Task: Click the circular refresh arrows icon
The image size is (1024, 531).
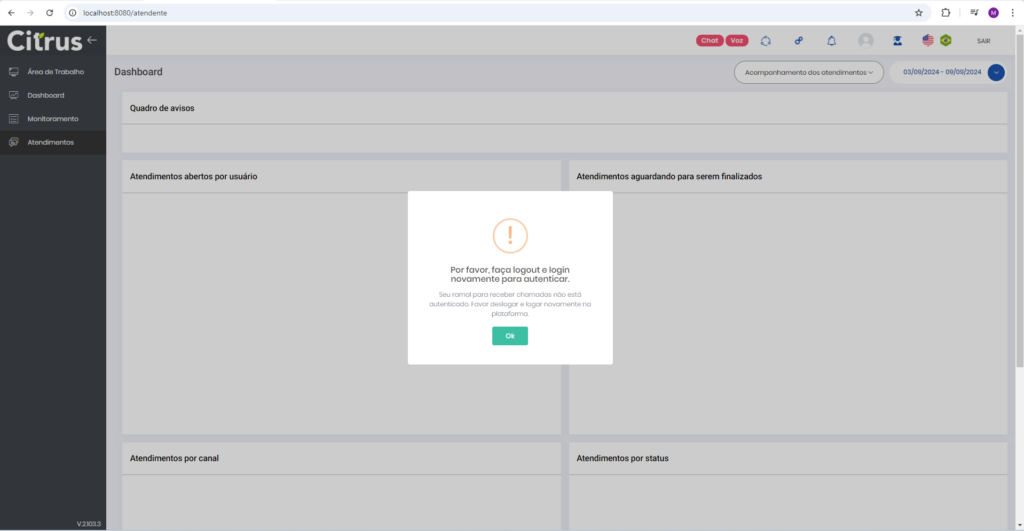Action: click(766, 41)
